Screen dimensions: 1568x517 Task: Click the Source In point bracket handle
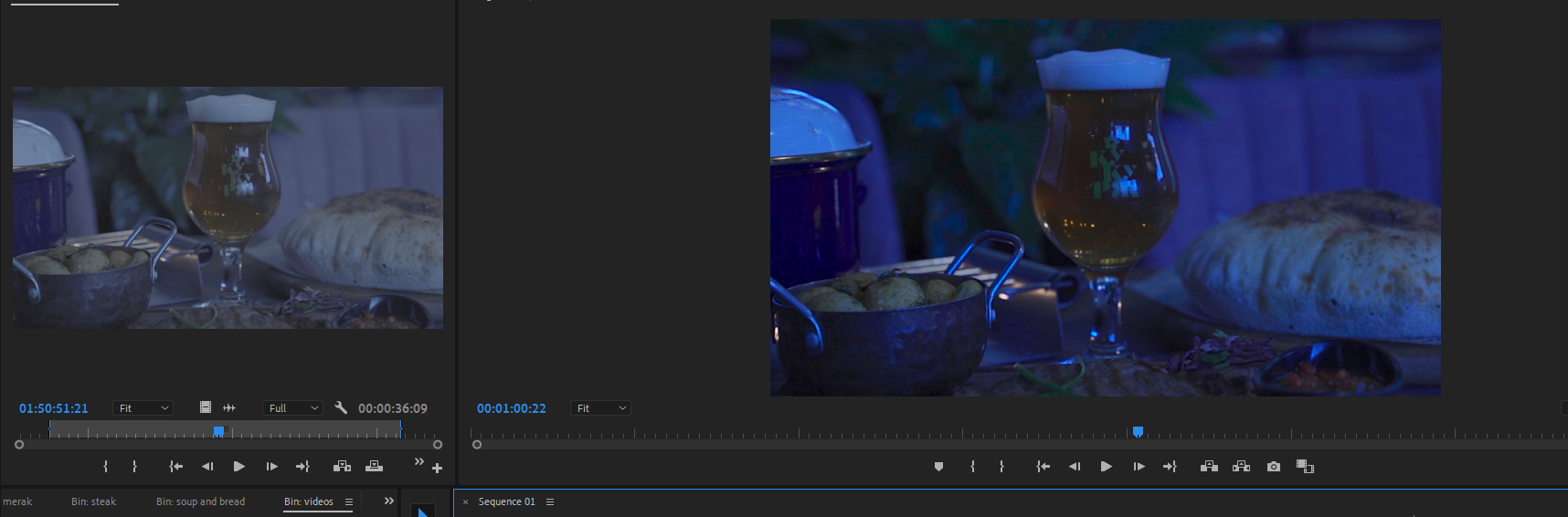[x=50, y=429]
